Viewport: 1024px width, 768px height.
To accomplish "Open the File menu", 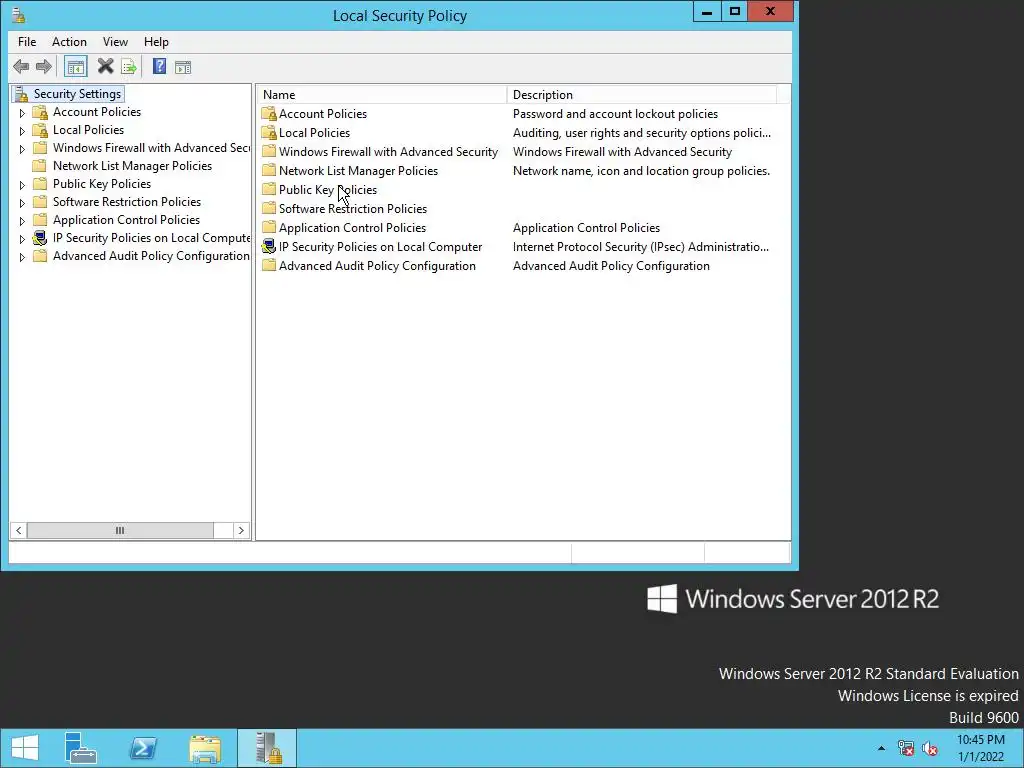I will 27,42.
